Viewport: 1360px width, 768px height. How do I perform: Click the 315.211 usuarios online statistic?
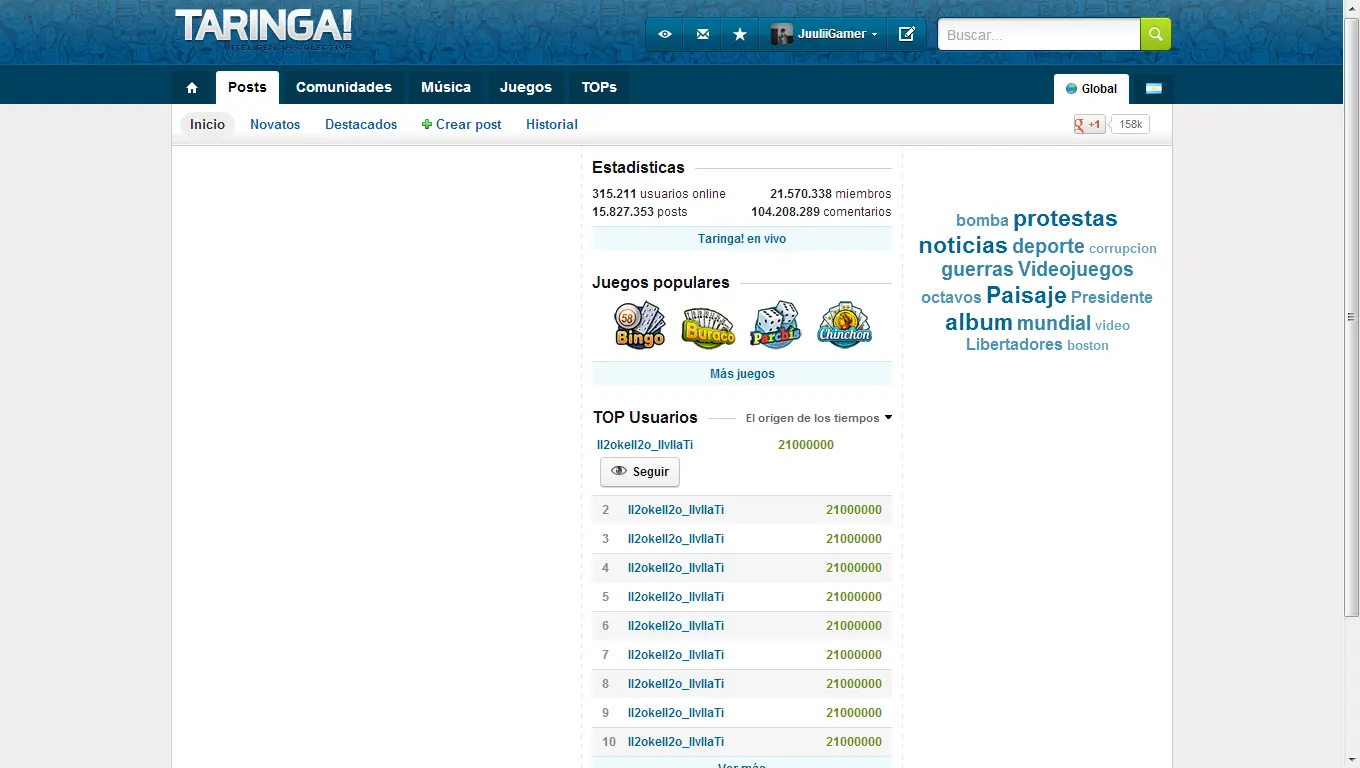(x=659, y=194)
